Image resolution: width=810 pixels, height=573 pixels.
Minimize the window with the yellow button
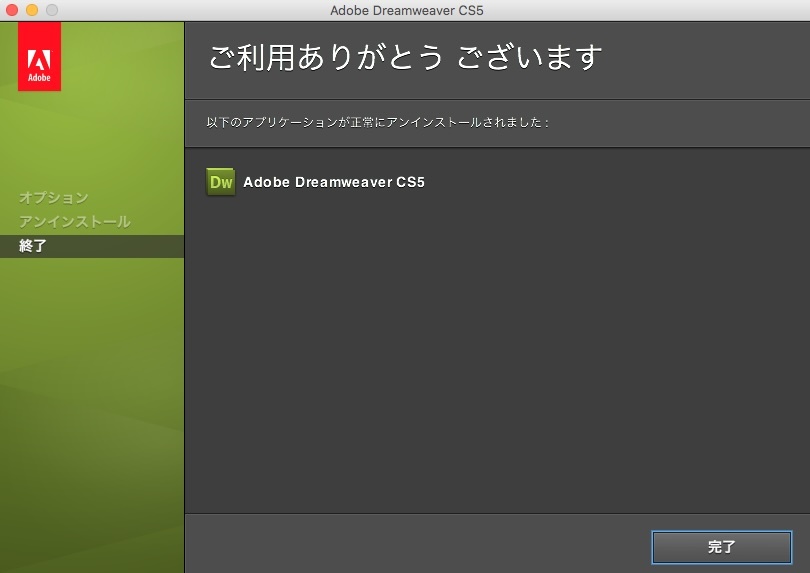click(x=32, y=10)
